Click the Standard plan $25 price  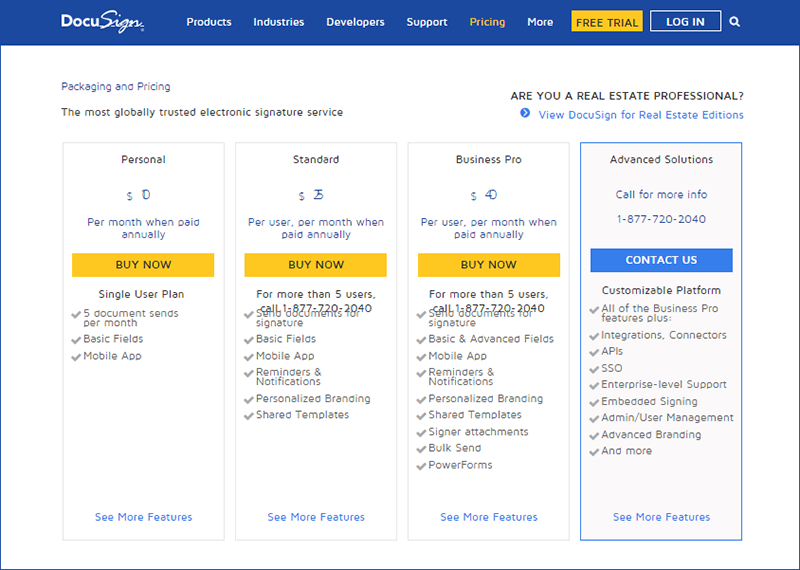[x=311, y=195]
